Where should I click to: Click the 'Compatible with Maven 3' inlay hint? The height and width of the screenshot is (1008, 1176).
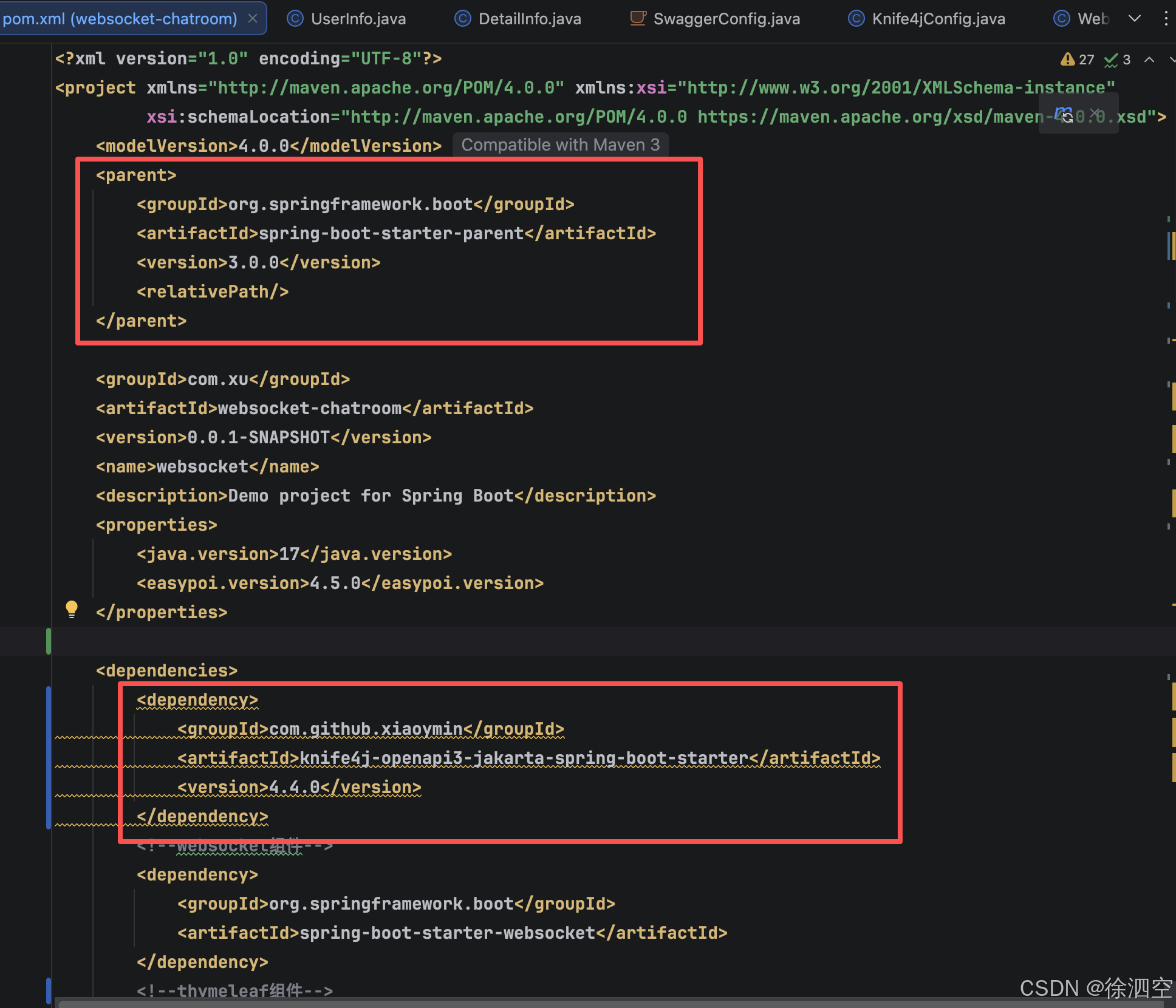(x=560, y=145)
